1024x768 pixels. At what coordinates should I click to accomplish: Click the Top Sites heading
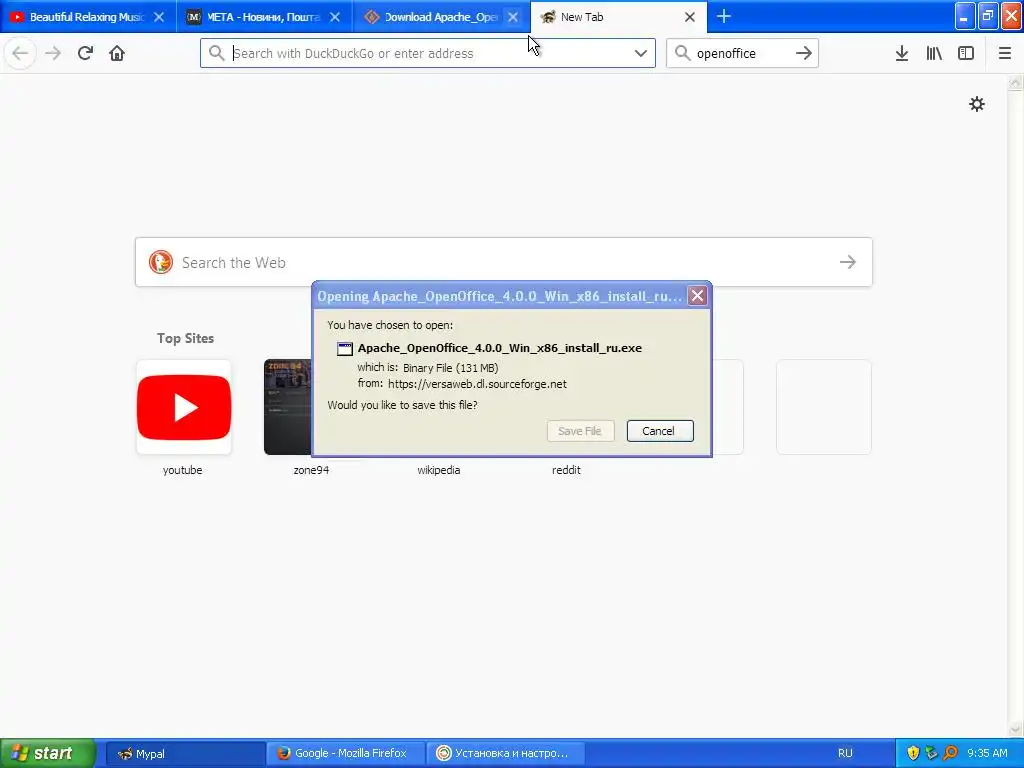pos(185,338)
